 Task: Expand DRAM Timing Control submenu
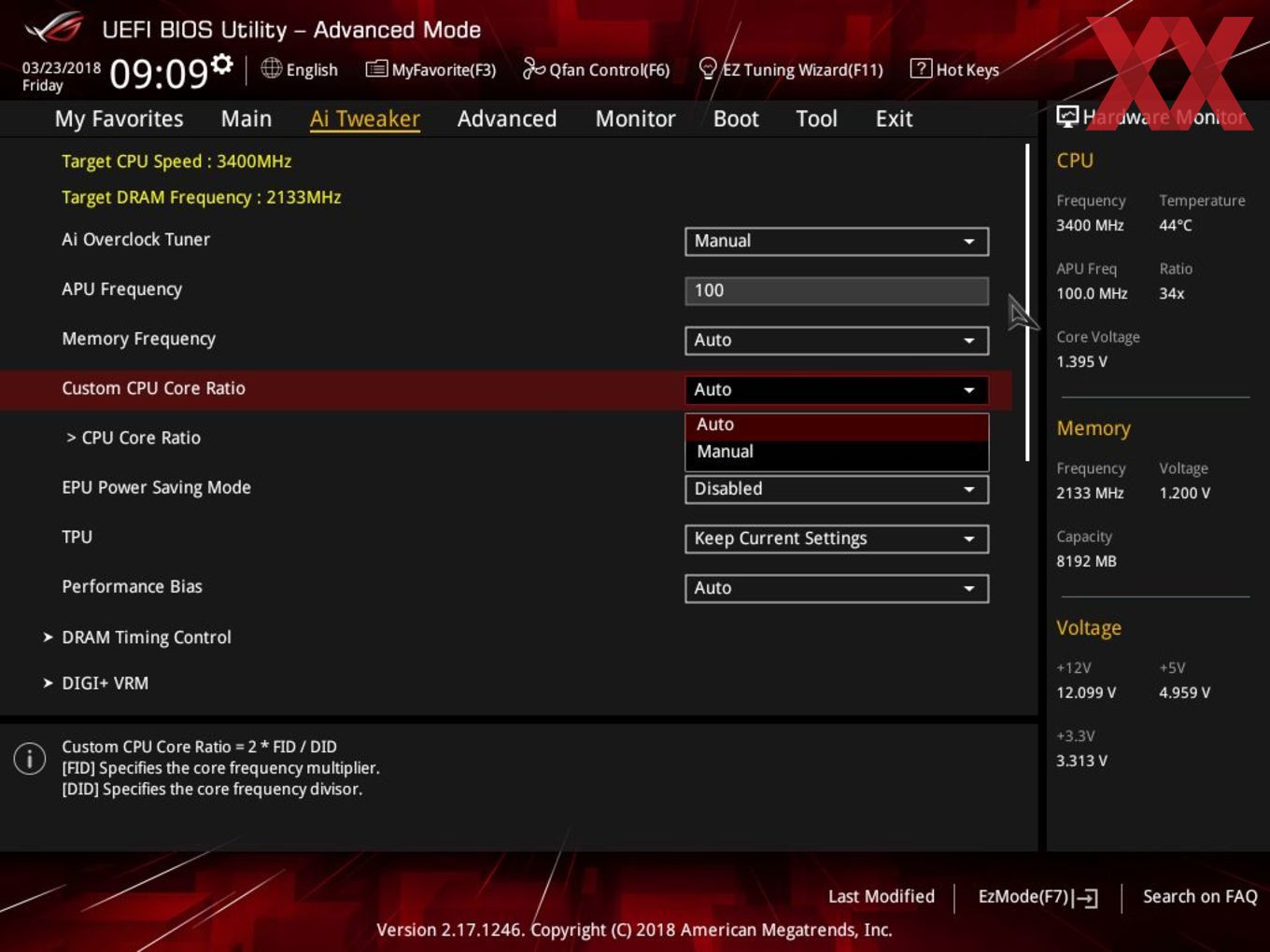point(146,637)
